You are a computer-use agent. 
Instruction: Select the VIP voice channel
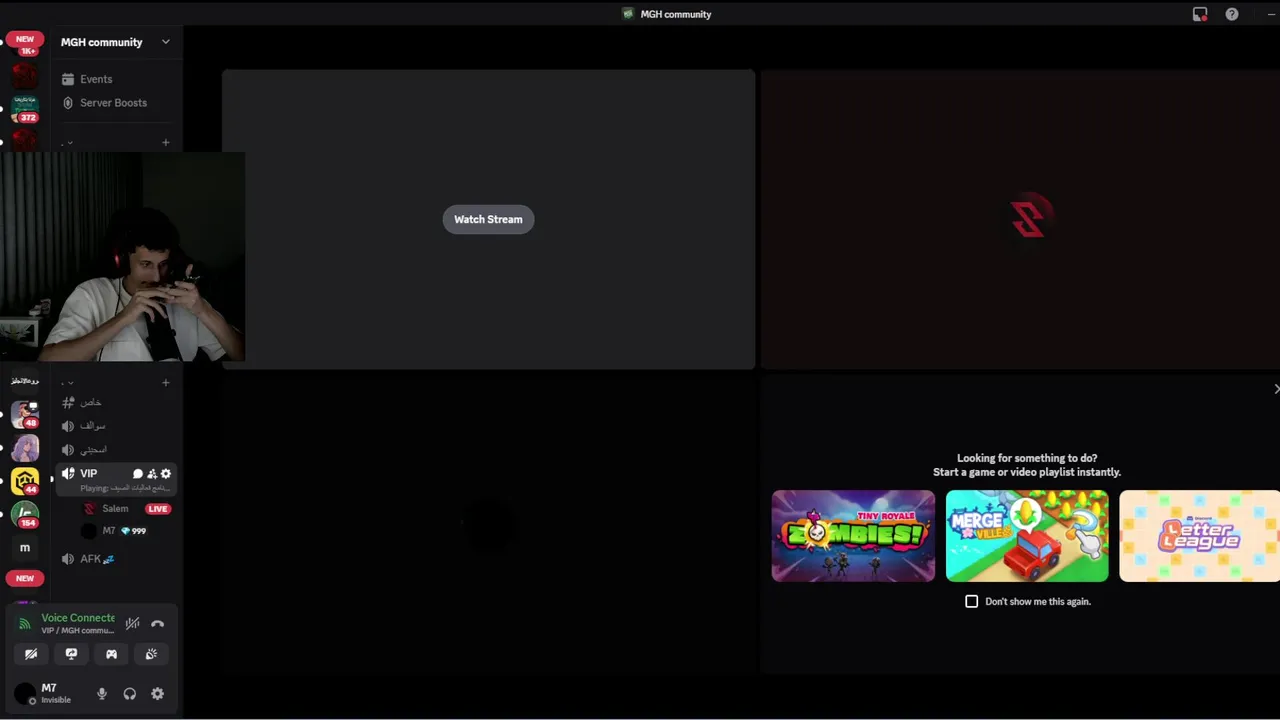coord(88,474)
